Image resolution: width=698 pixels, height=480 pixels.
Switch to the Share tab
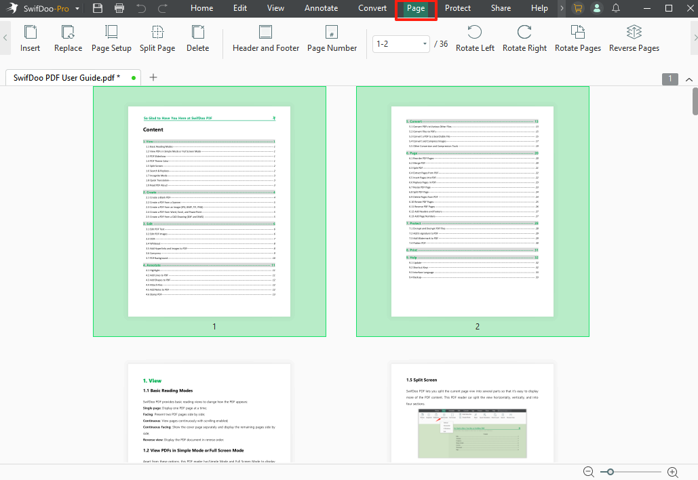[501, 8]
